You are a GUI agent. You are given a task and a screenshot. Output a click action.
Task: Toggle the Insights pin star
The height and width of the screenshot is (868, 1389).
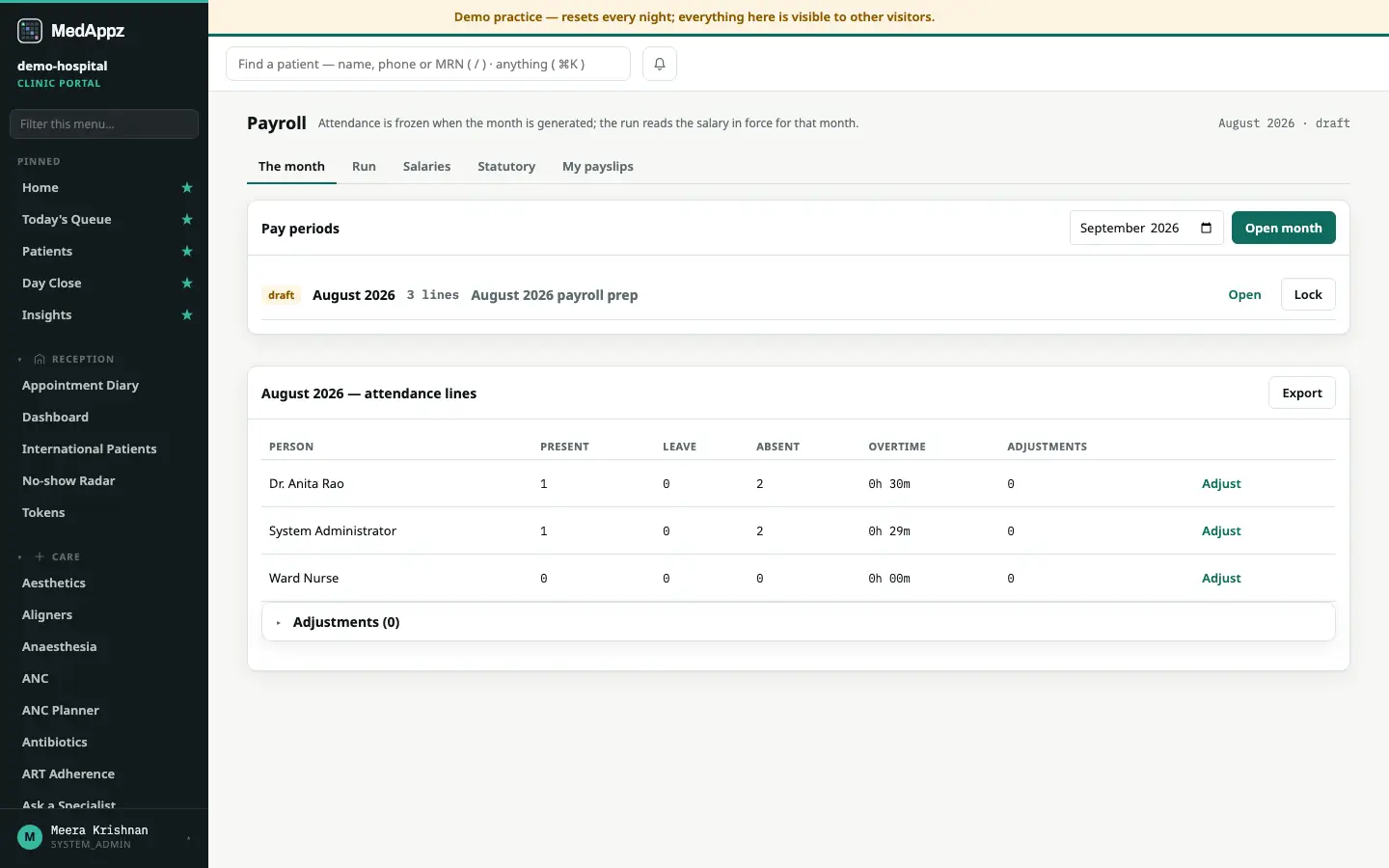tap(187, 315)
